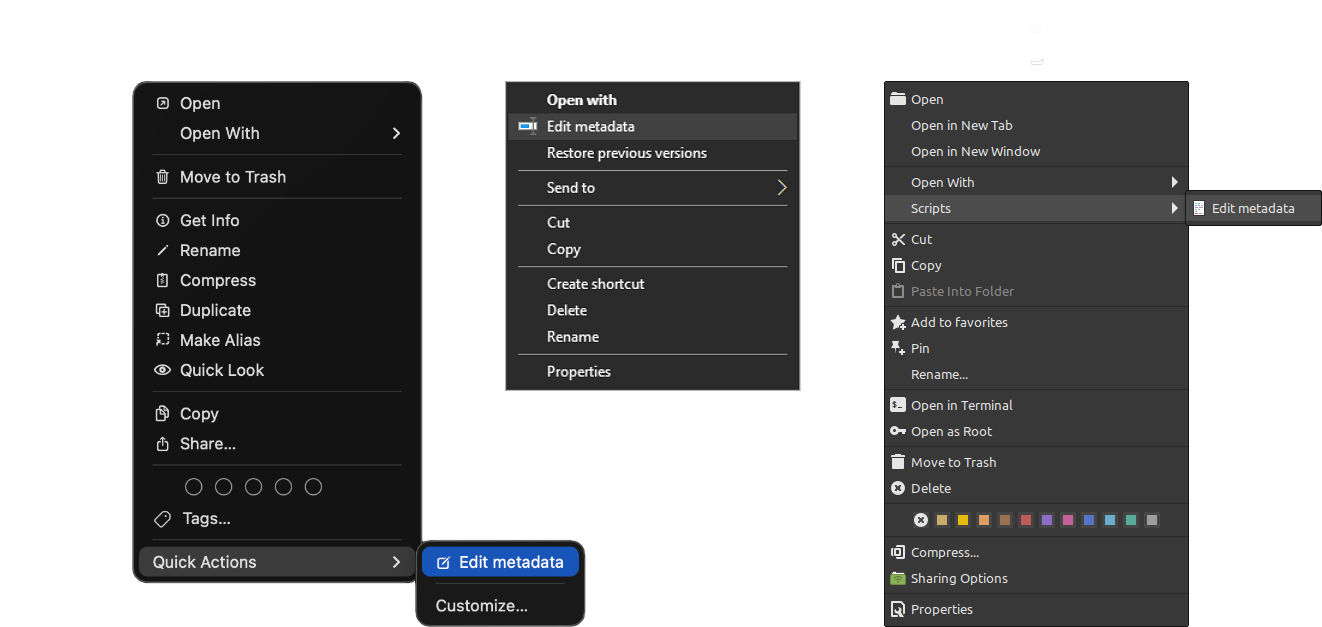This screenshot has width=1322, height=627.
Task: Click the pencil icon next to Rename in the macOS menu
Action: coord(163,250)
